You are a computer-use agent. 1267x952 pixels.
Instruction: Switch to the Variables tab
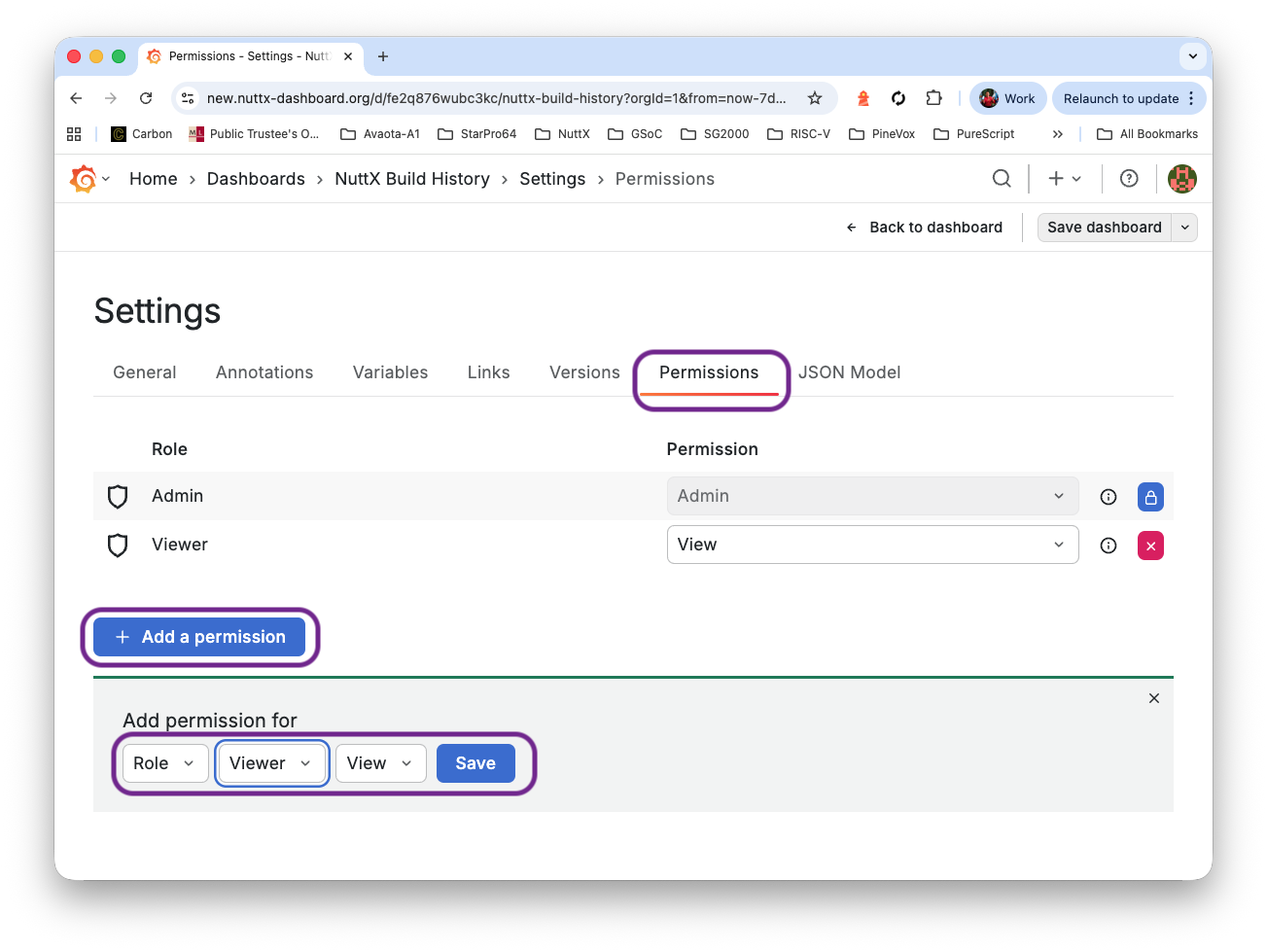tap(390, 372)
